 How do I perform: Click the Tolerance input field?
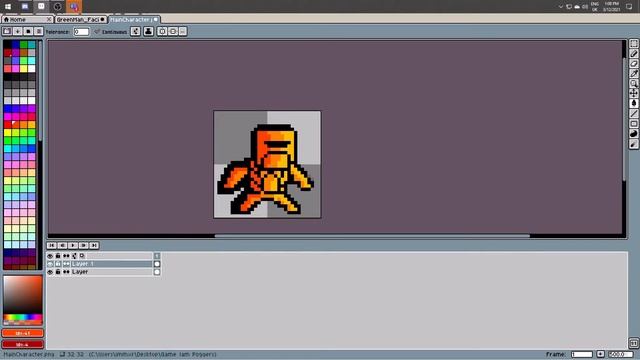[x=81, y=31]
